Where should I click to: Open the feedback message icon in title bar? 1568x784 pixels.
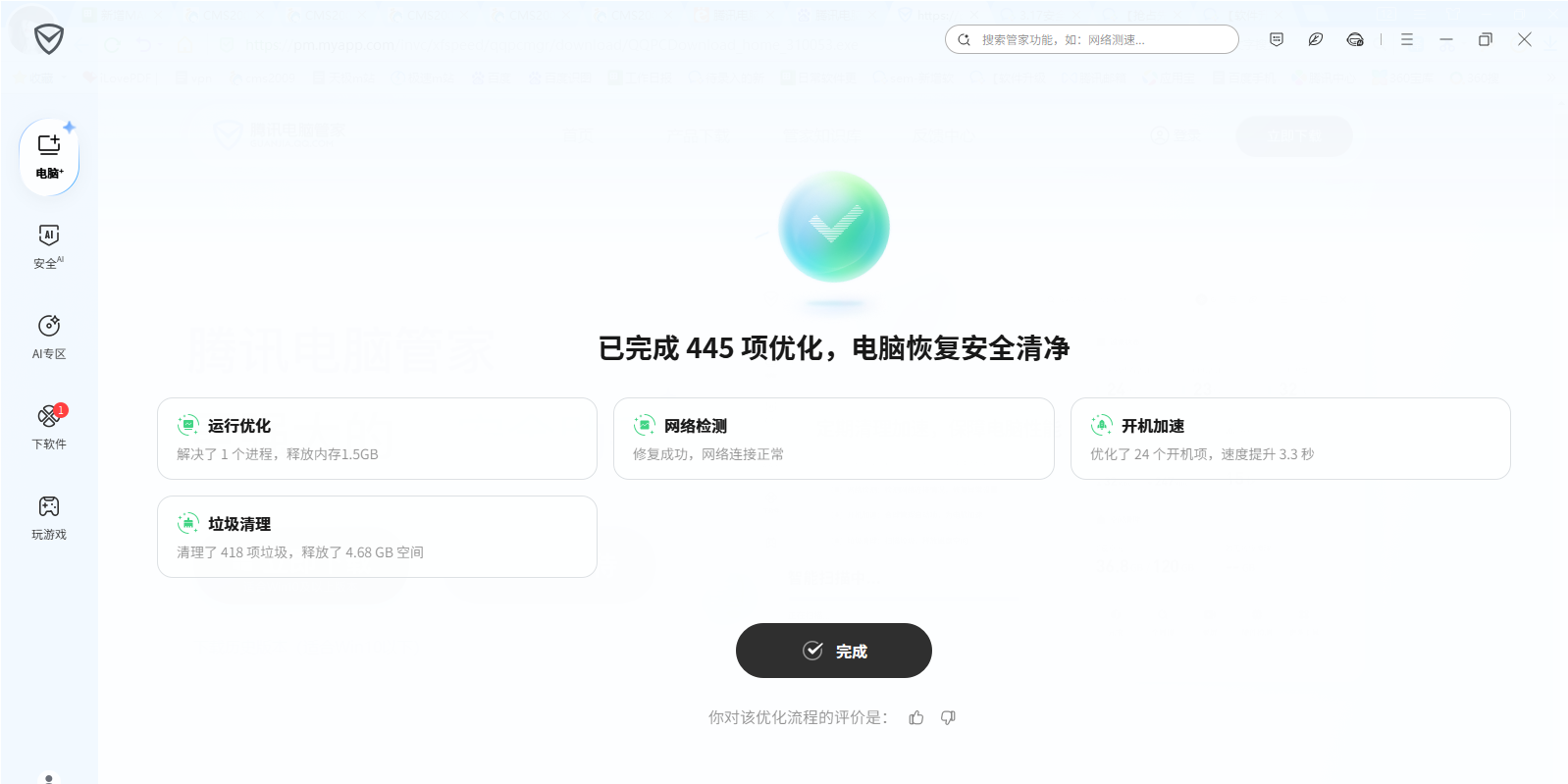[x=1277, y=39]
